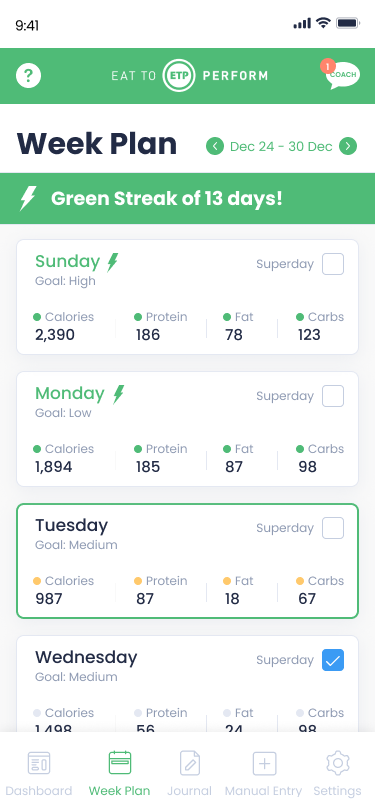Open help via question mark icon
Image resolution: width=375 pixels, height=812 pixels.
tap(28, 76)
